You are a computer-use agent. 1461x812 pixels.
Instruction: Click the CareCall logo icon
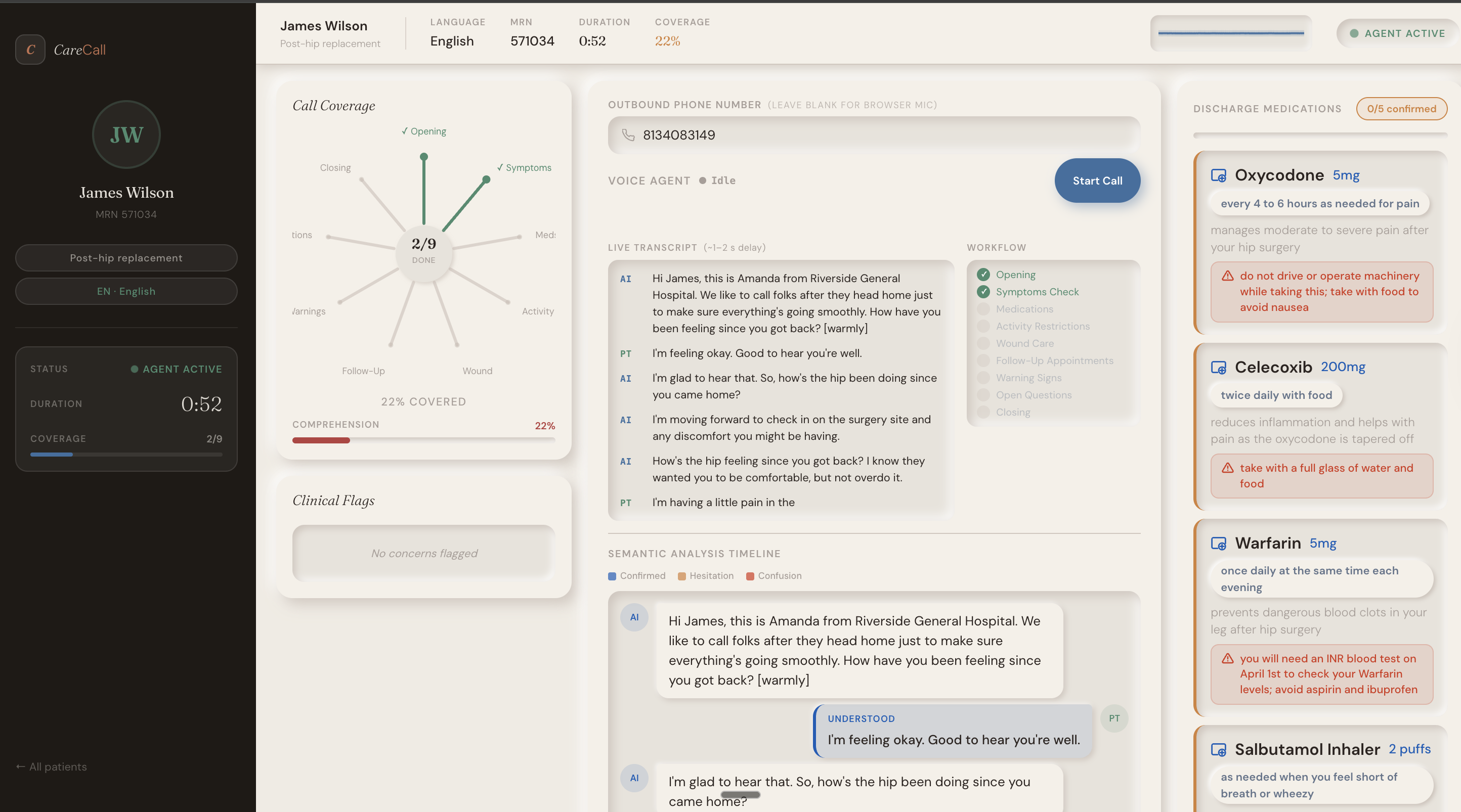tap(30, 50)
